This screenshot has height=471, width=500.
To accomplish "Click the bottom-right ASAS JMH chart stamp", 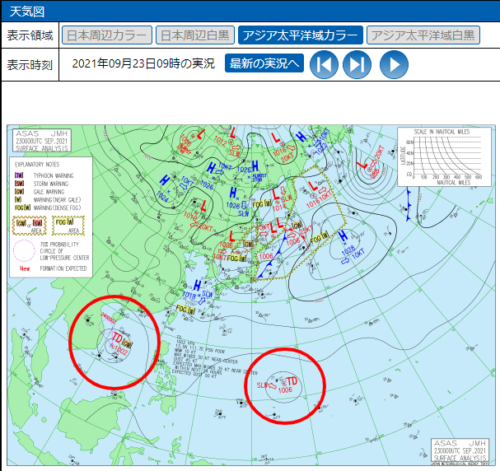I will (460, 450).
